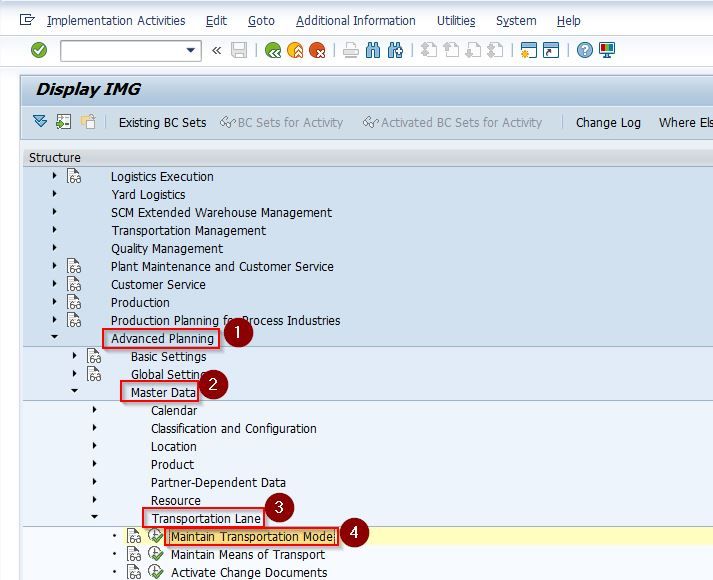Screen dimensions: 713x580
Task: Execute activity icon for Maintain Transportation Mode
Action: (156, 535)
